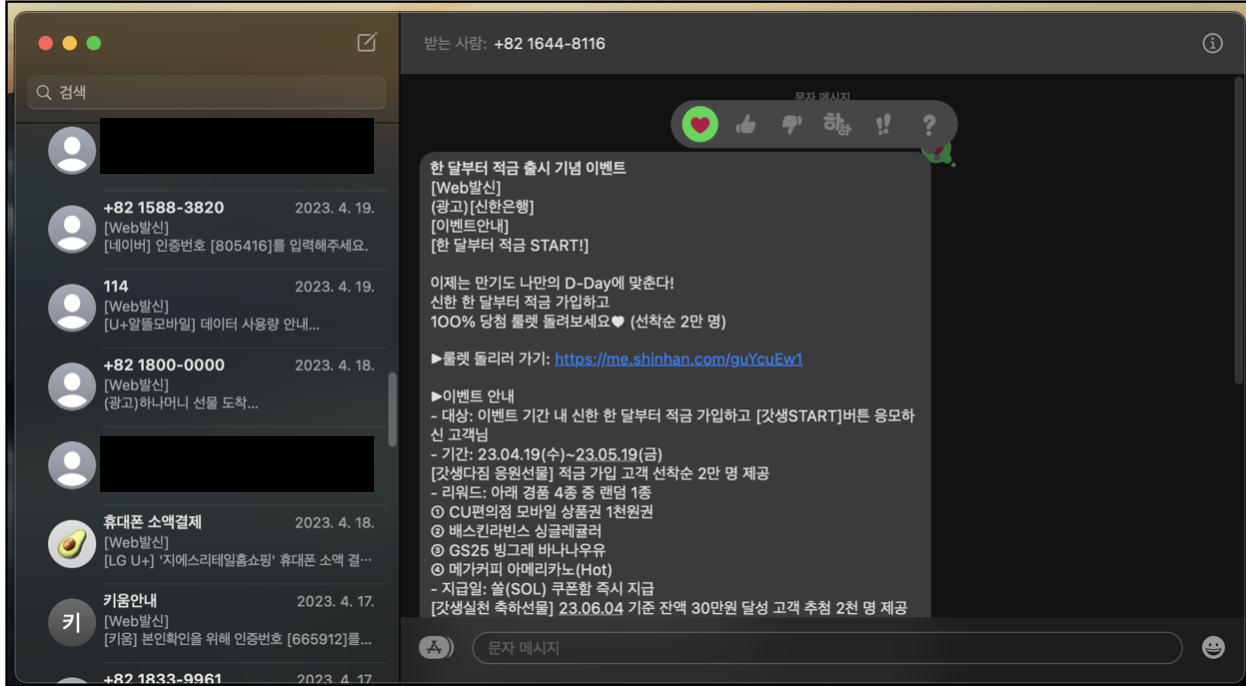Click recipient number +82 1644-8116
Screen dimensions: 1246x686
click(549, 43)
